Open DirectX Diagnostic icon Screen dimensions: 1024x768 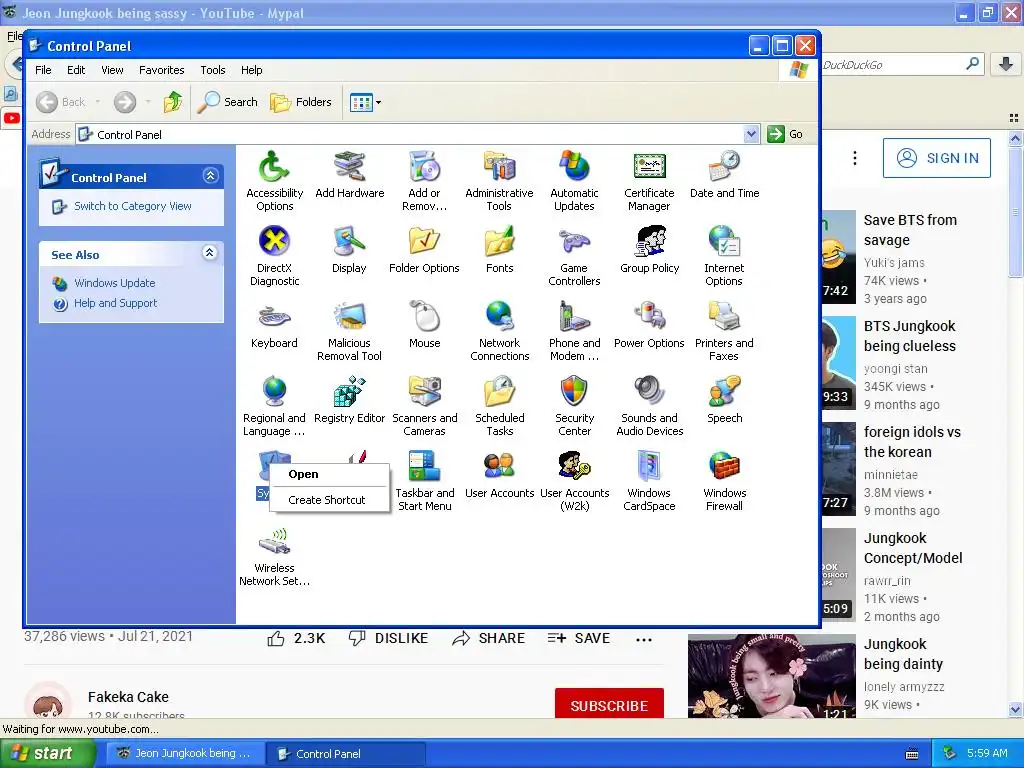point(274,257)
